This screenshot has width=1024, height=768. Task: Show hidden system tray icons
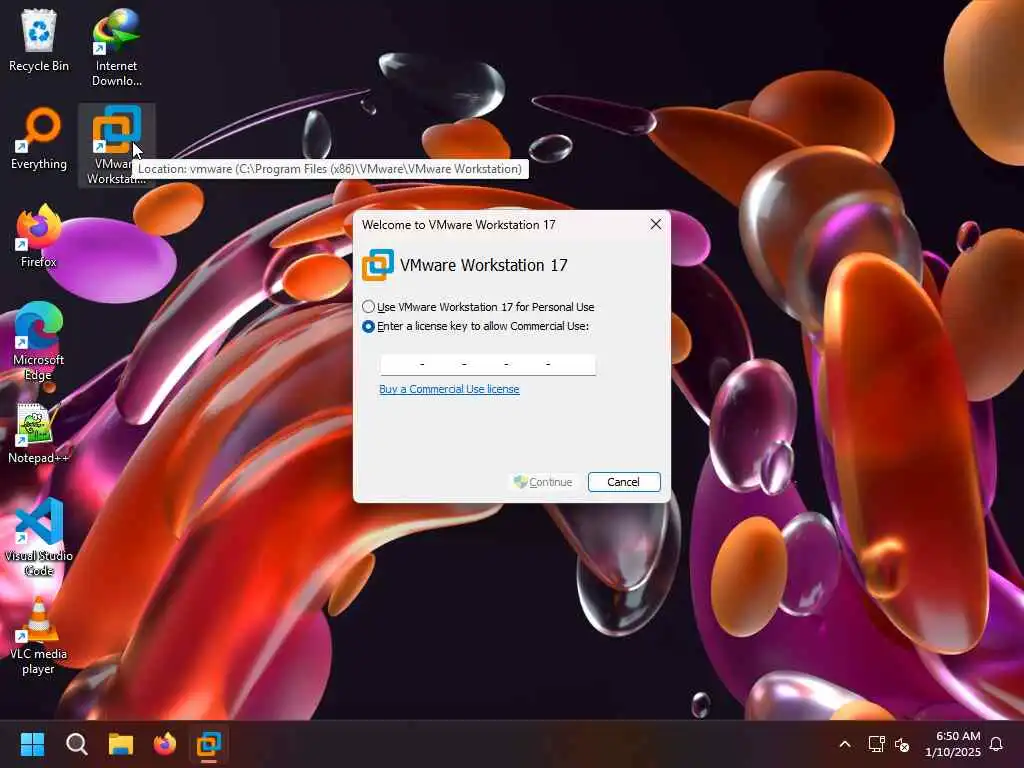click(x=844, y=744)
